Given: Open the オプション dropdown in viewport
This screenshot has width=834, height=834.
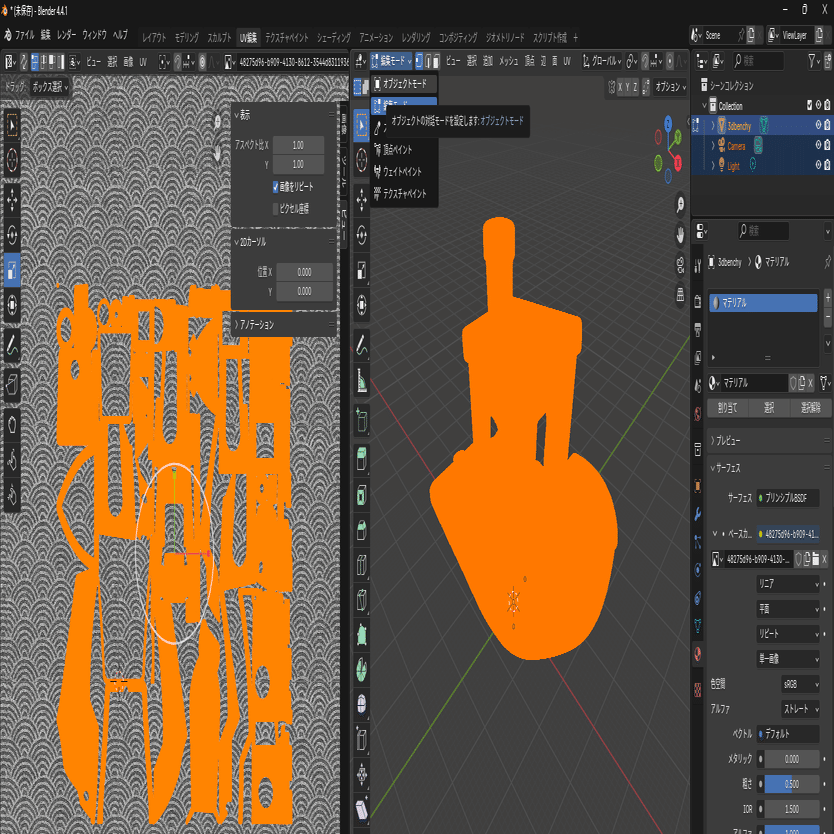Looking at the screenshot, I should 670,87.
